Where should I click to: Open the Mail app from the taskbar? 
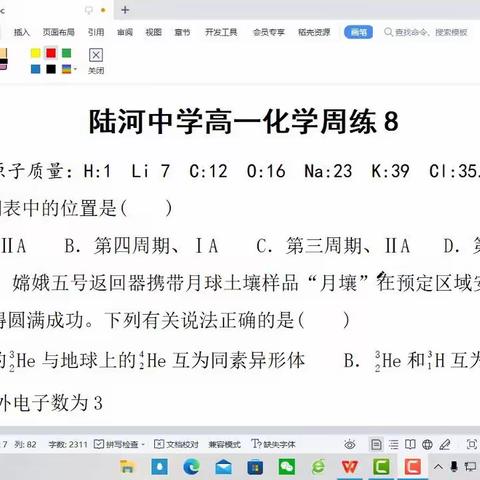click(224, 467)
